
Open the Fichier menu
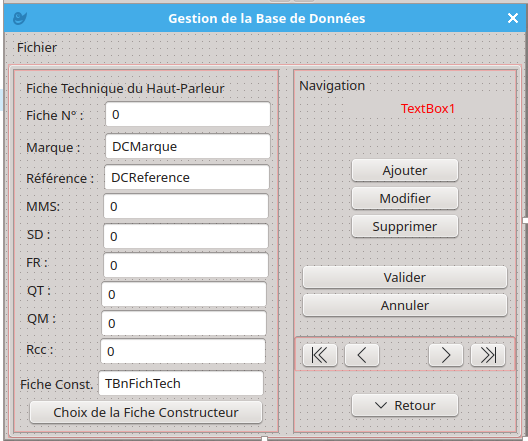37,47
